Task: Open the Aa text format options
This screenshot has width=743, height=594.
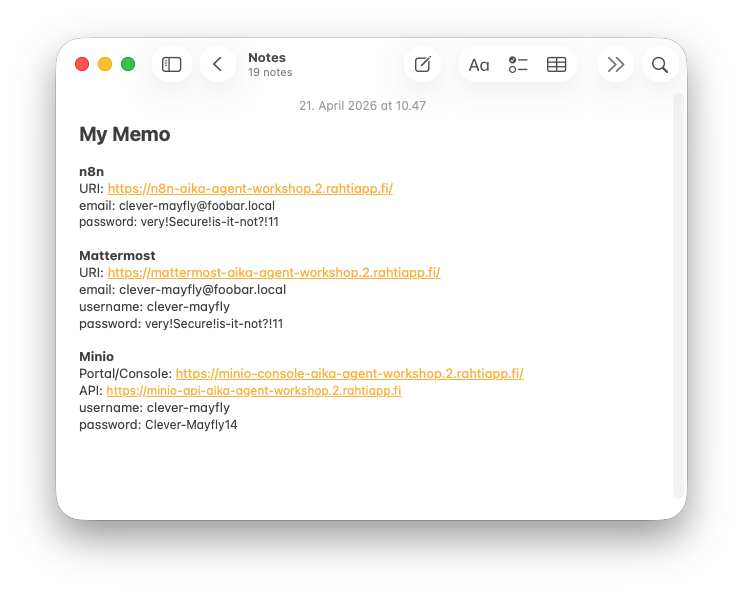Action: click(479, 65)
